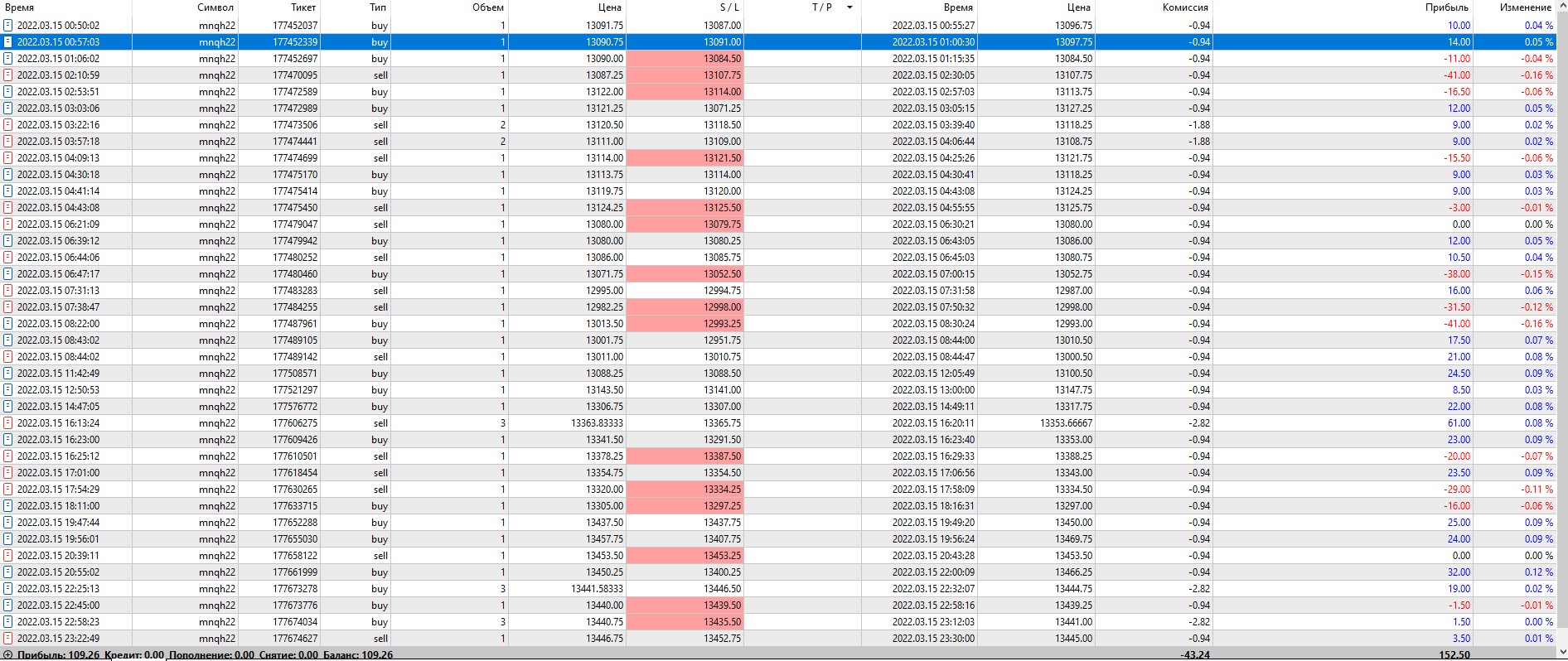
Task: Click the total profit 152.50 in summary row
Action: coord(1456,655)
